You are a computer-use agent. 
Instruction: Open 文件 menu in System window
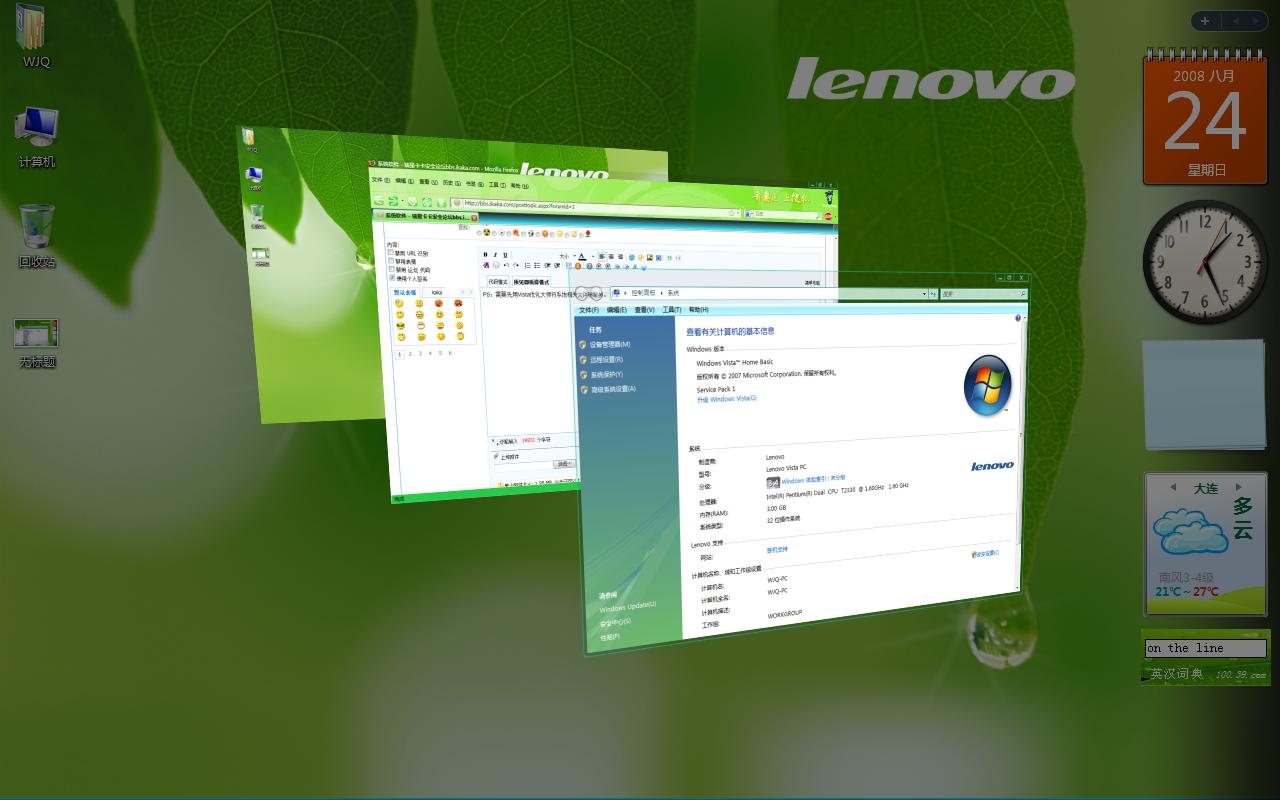tap(589, 310)
